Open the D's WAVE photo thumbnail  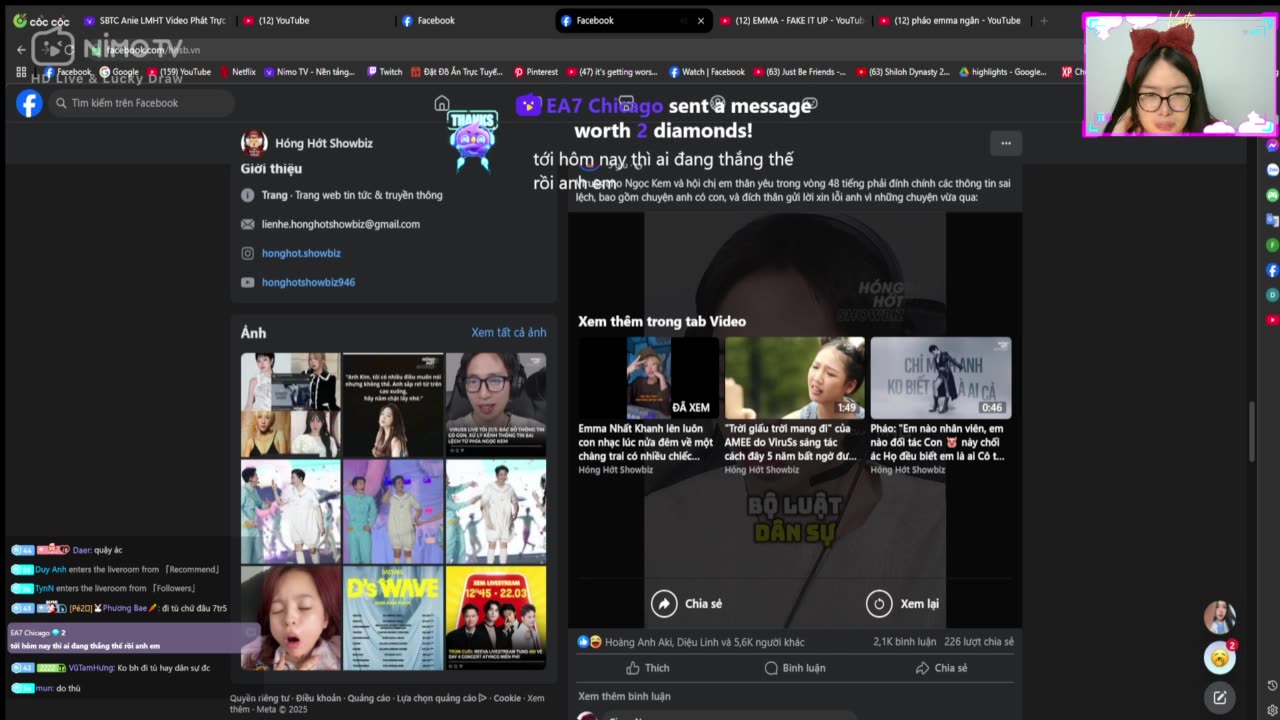coord(393,618)
